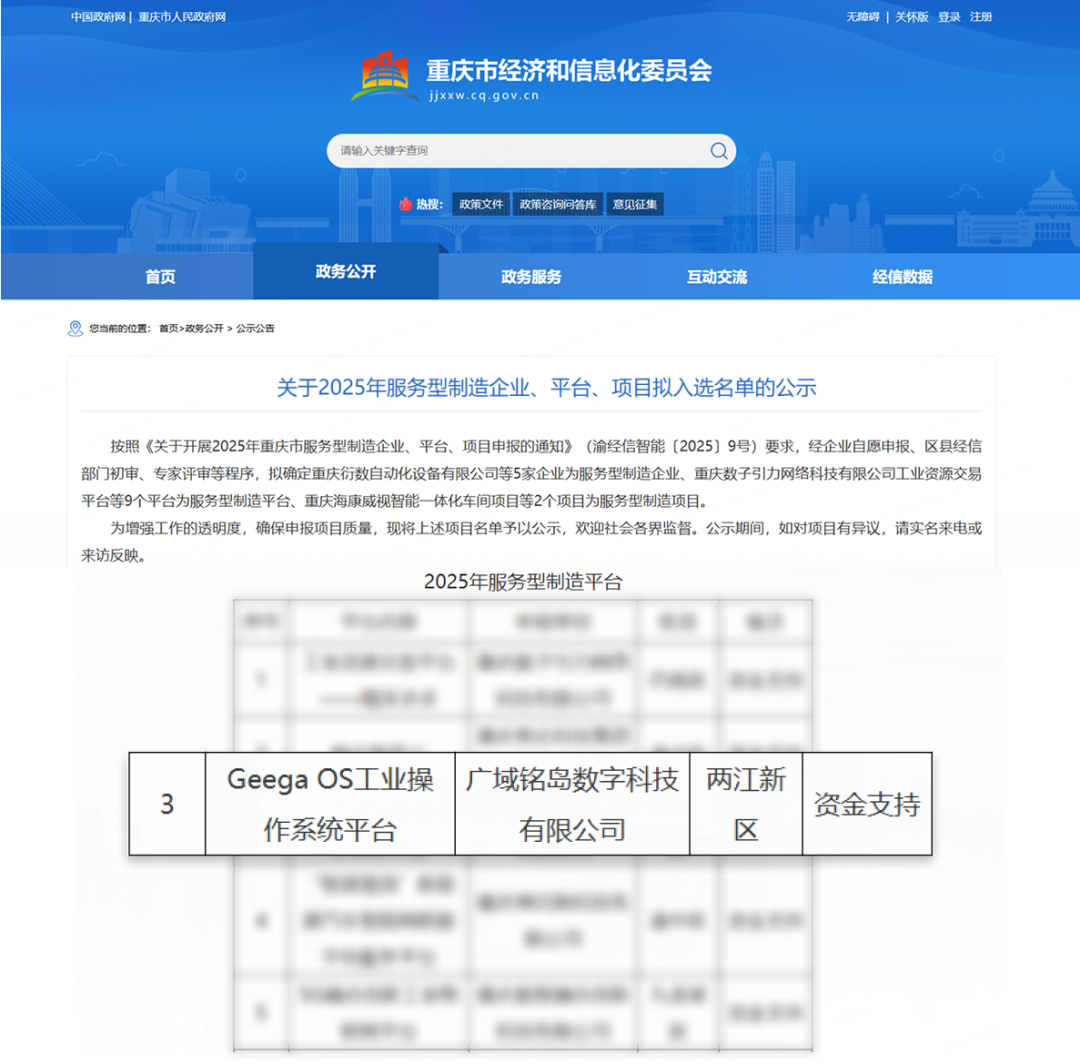Viewport: 1080px width, 1064px height.
Task: Click 公示公告 in the breadcrumb path
Action: tap(255, 329)
